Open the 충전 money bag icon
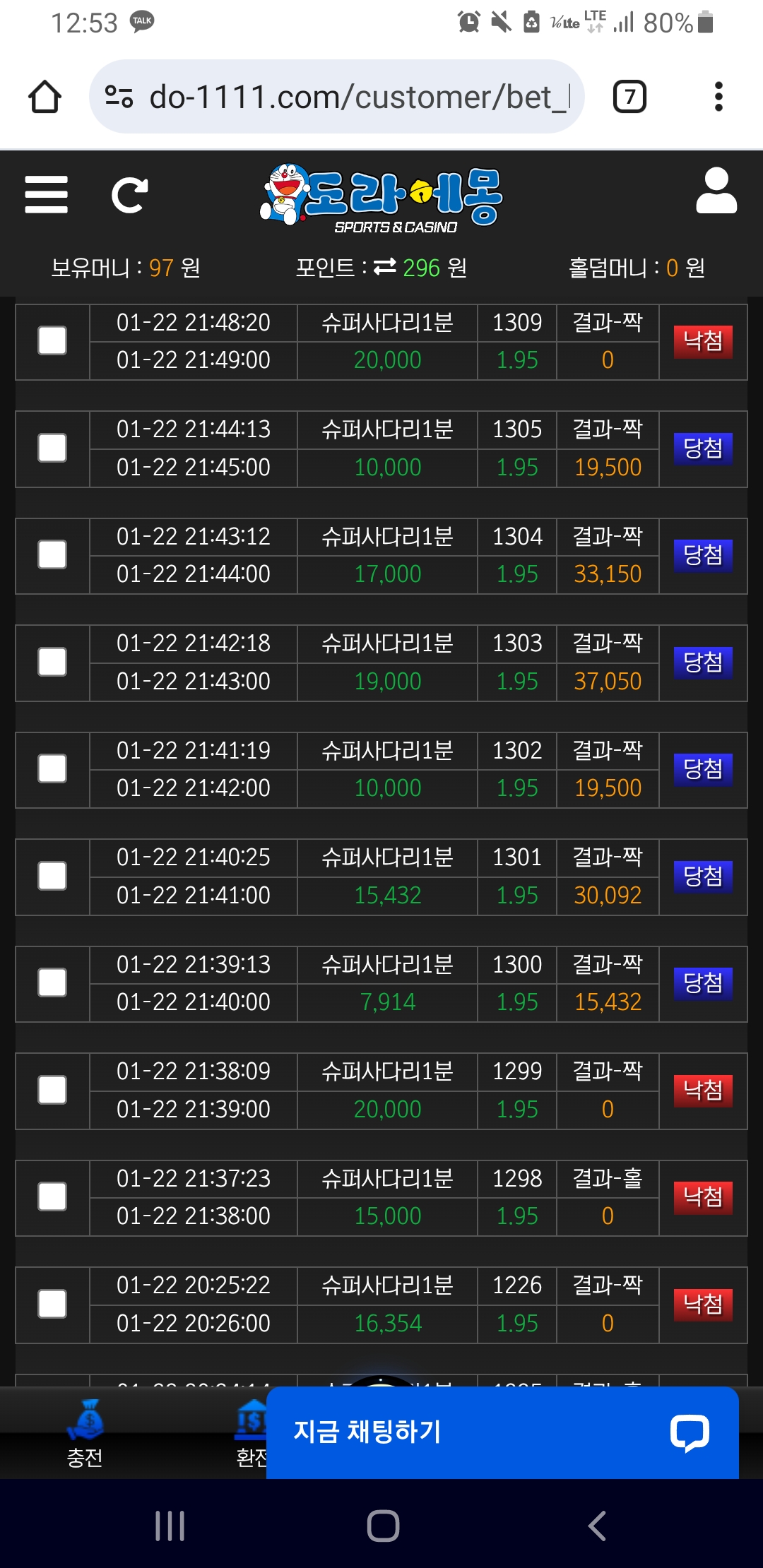This screenshot has width=763, height=1568. pos(85,1421)
